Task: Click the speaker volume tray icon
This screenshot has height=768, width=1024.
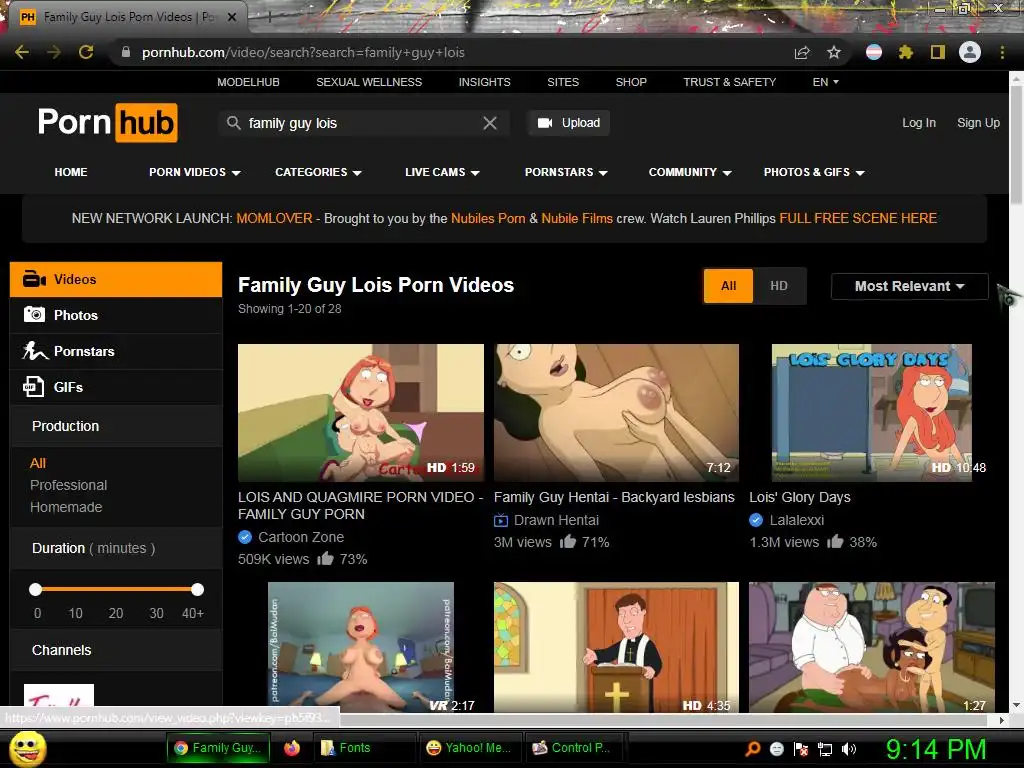Action: 849,749
